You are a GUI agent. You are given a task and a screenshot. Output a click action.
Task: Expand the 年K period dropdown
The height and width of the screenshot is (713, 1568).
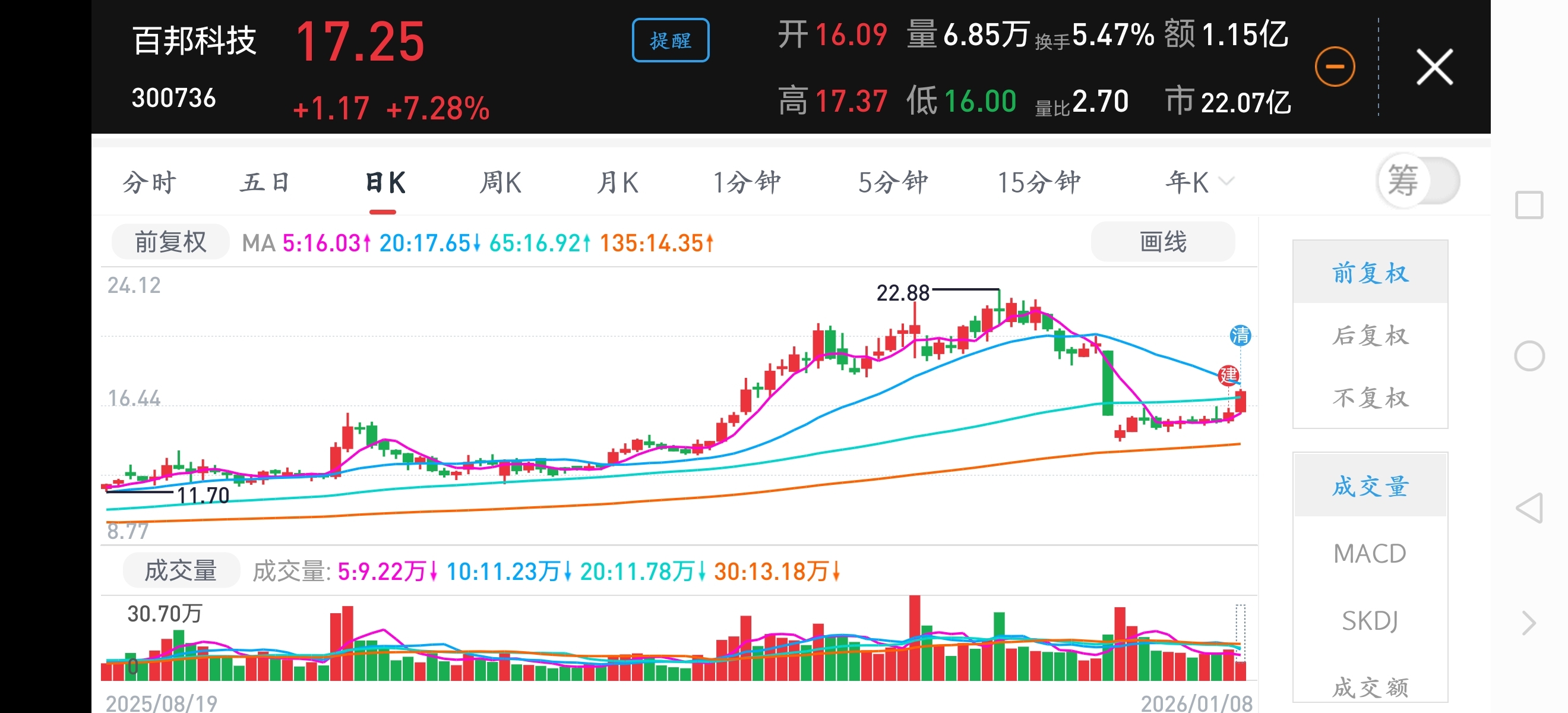[x=1199, y=182]
